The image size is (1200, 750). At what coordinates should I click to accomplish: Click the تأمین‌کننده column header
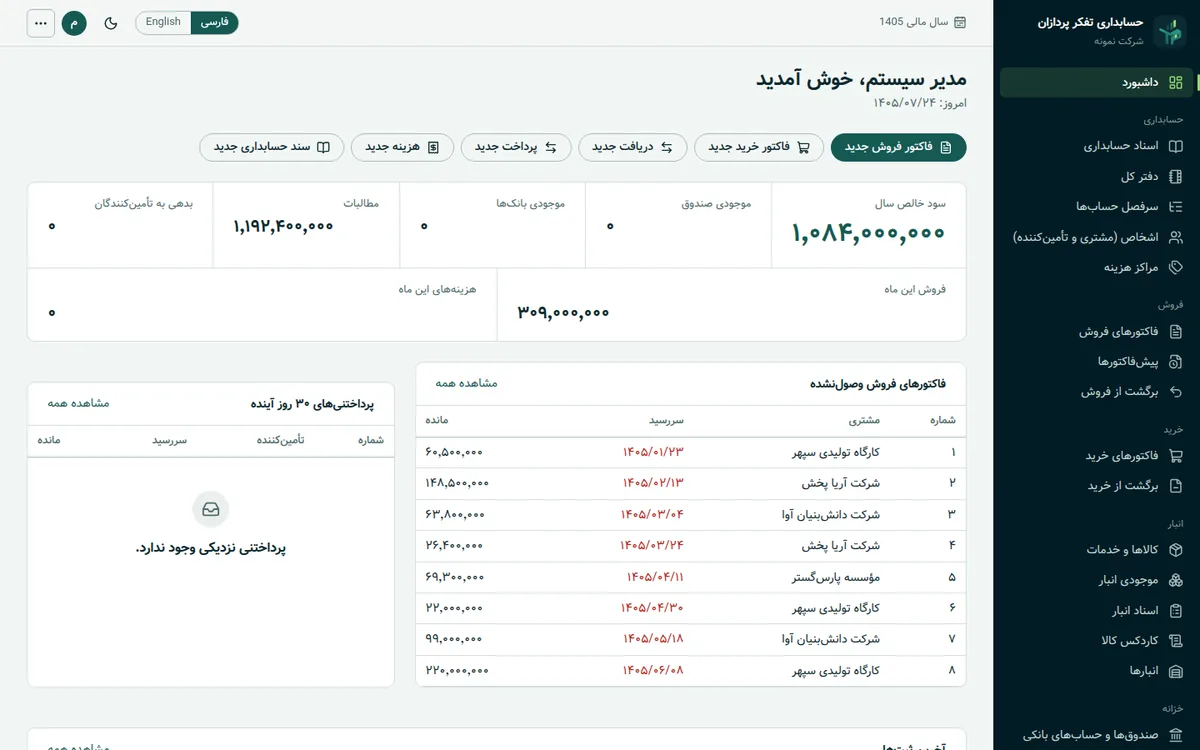pos(281,440)
